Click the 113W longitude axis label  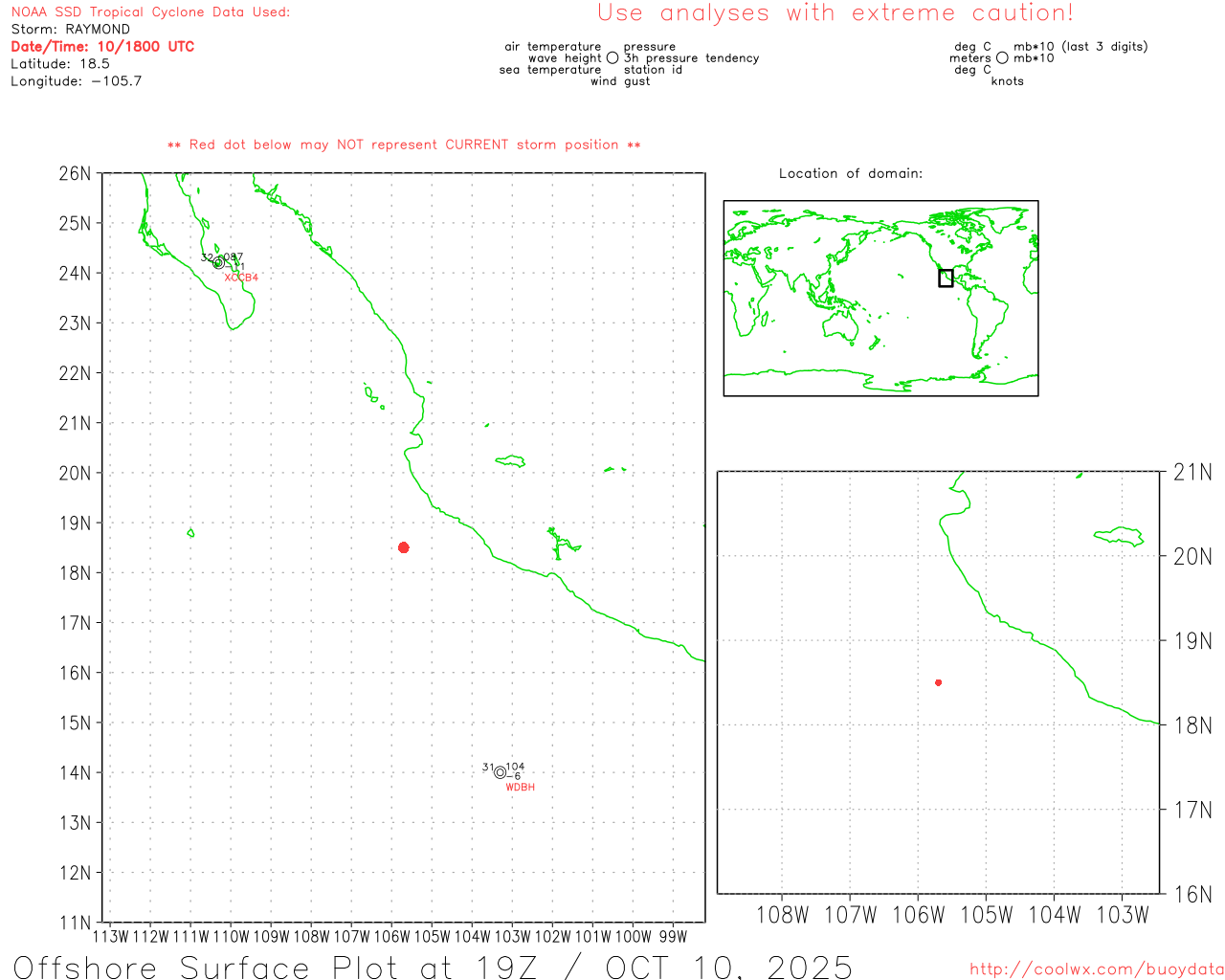pyautogui.click(x=110, y=937)
